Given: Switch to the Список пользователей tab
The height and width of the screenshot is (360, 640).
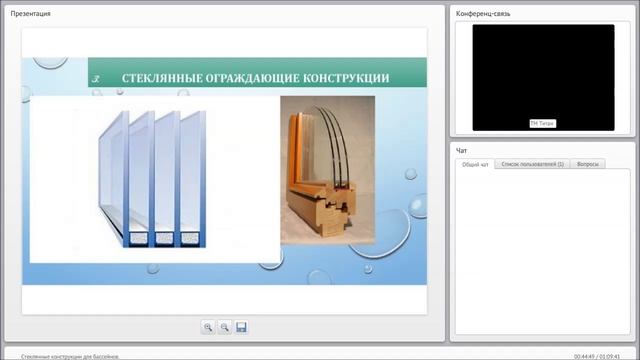Looking at the screenshot, I should (532, 164).
